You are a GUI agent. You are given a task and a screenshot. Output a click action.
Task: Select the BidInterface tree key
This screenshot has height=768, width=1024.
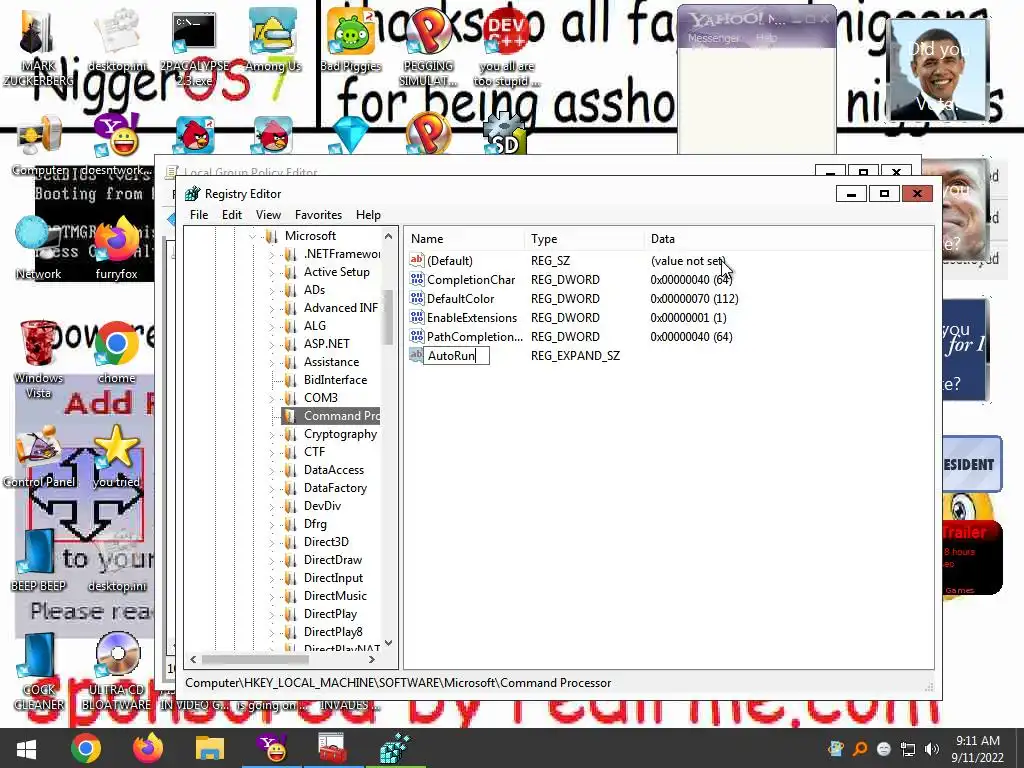(335, 380)
